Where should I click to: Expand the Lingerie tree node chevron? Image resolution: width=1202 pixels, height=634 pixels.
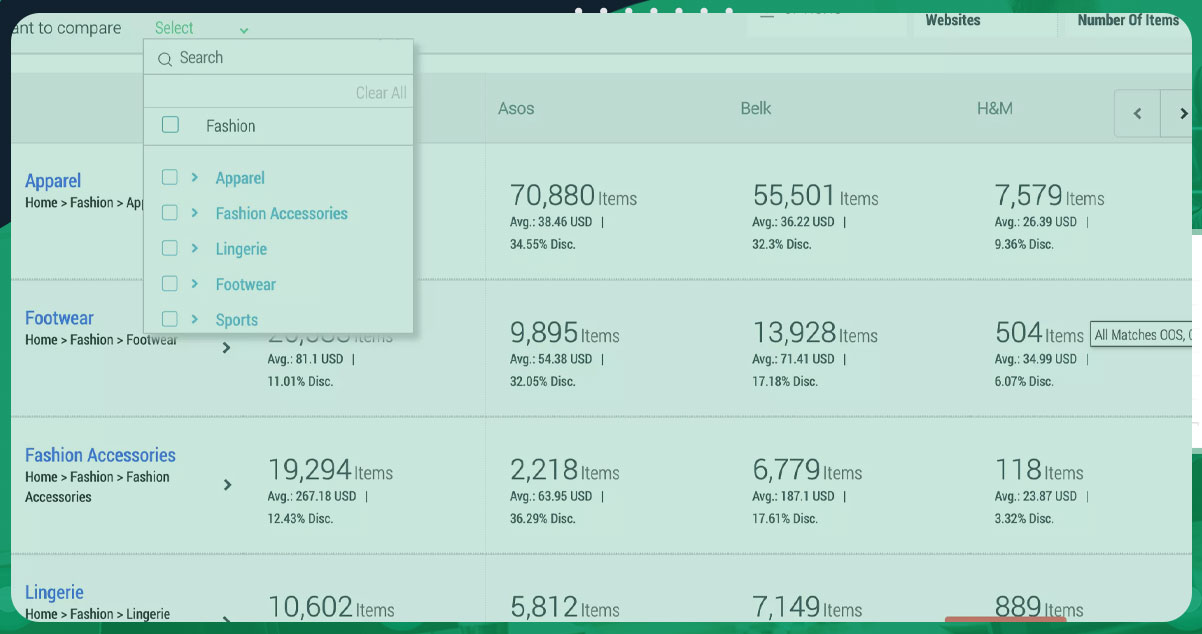coord(195,248)
